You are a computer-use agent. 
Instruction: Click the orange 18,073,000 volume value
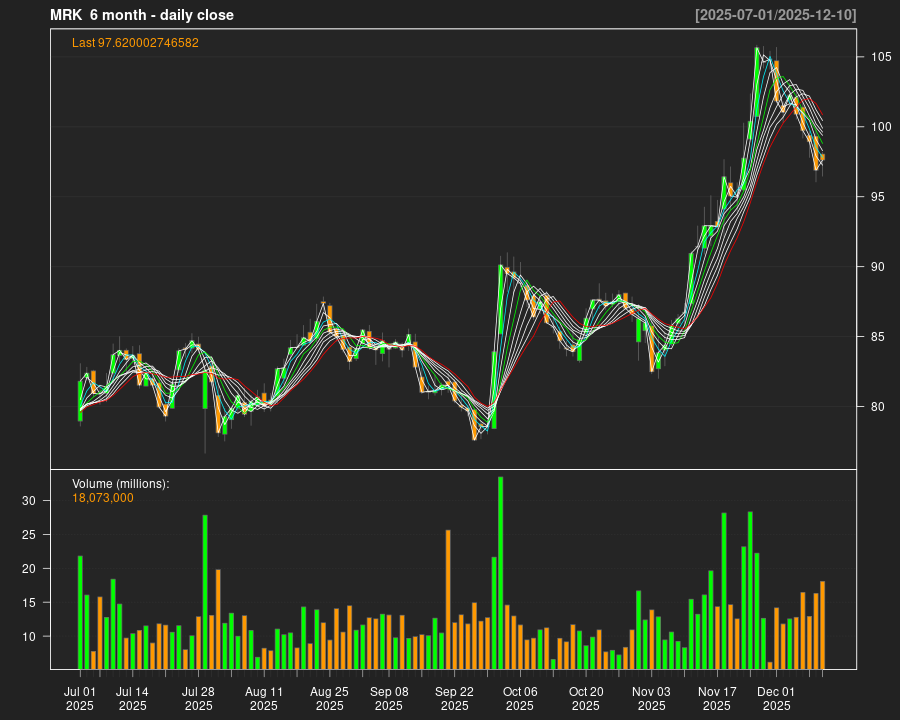103,498
